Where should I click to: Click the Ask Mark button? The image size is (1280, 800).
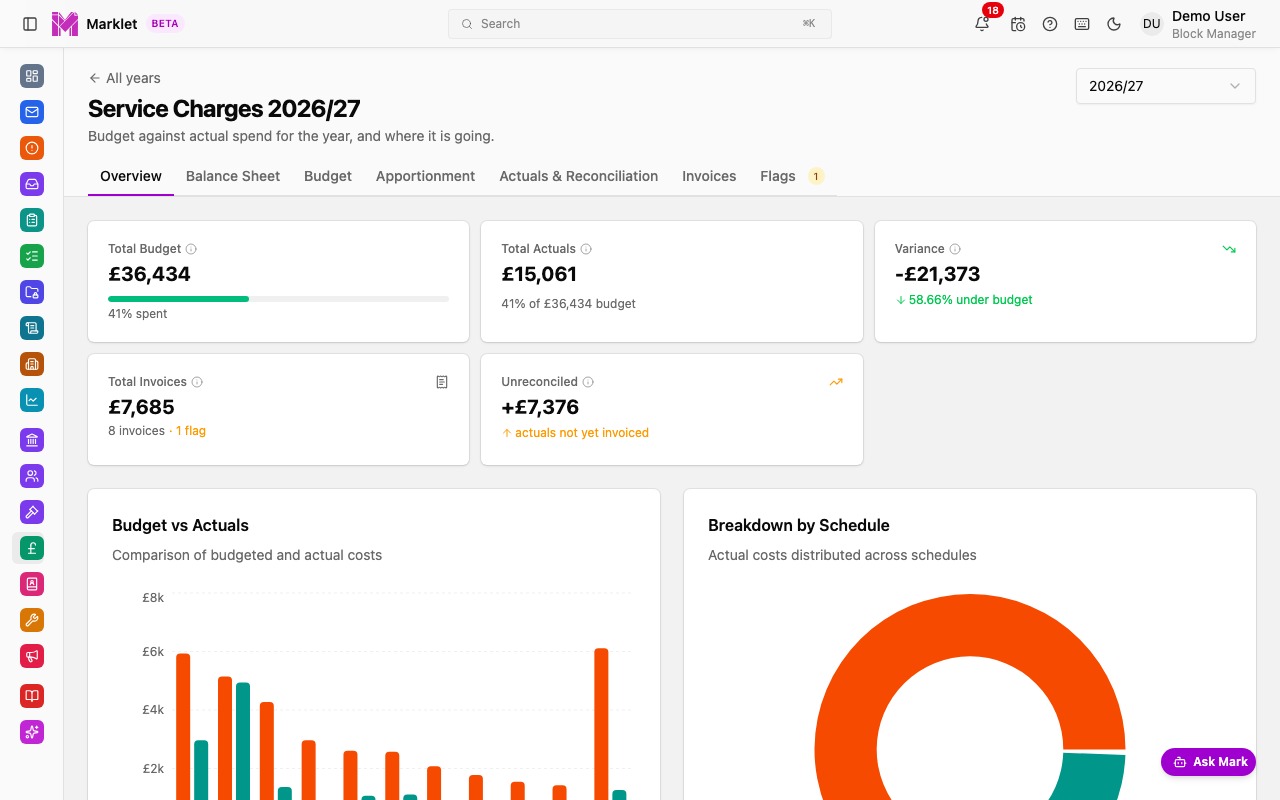[x=1208, y=762]
